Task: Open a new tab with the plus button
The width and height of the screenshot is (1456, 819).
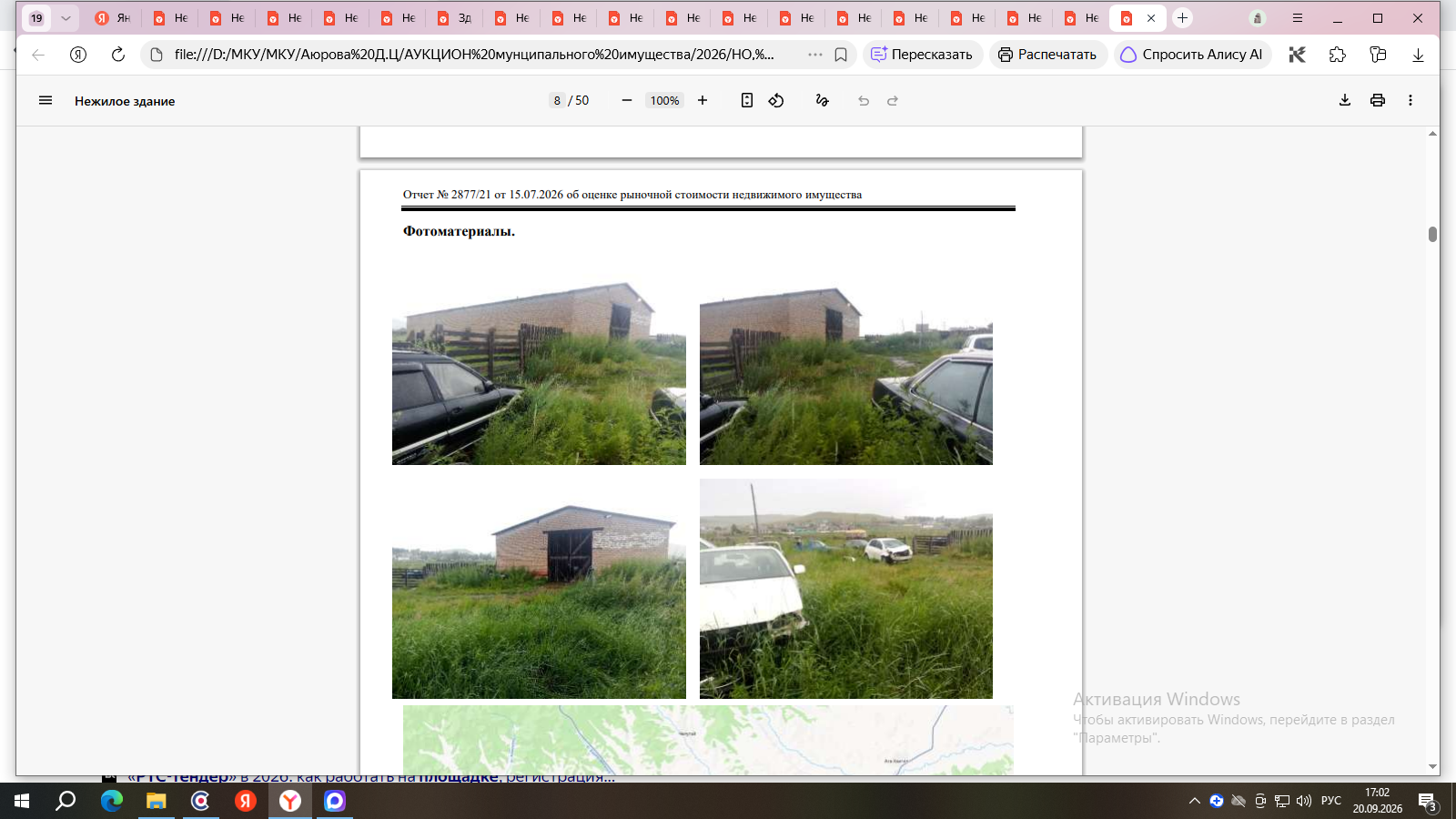Action: pyautogui.click(x=1183, y=18)
